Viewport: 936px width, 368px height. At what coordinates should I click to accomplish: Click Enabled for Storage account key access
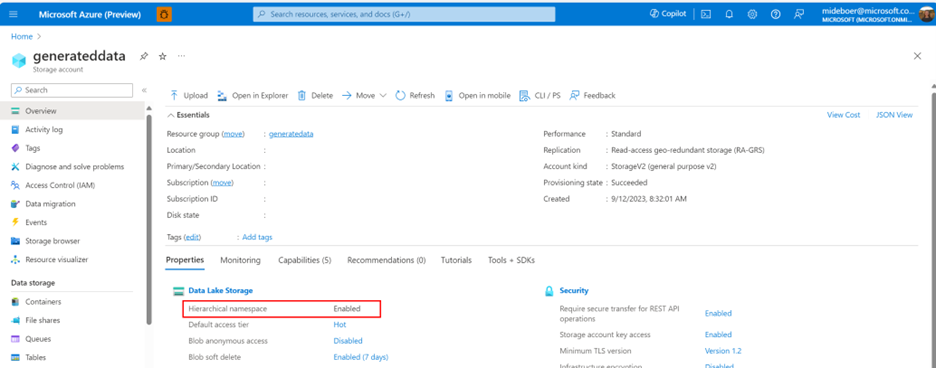(x=718, y=335)
